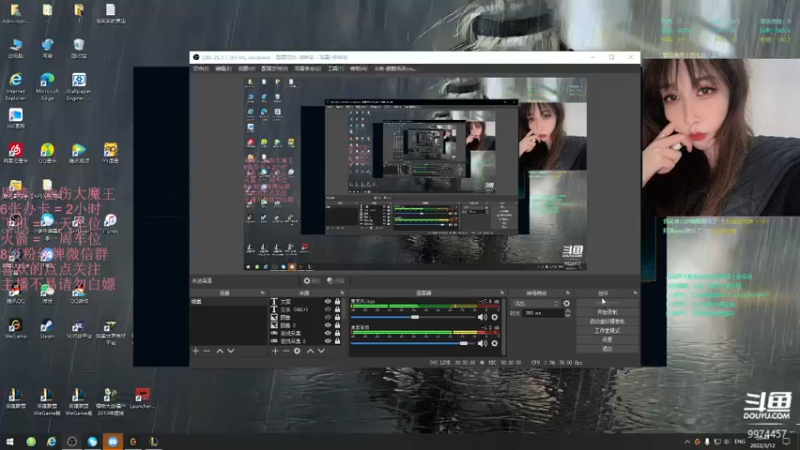This screenshot has width=800, height=450.
Task: Toggle visibility of the first 文本 source
Action: [328, 302]
